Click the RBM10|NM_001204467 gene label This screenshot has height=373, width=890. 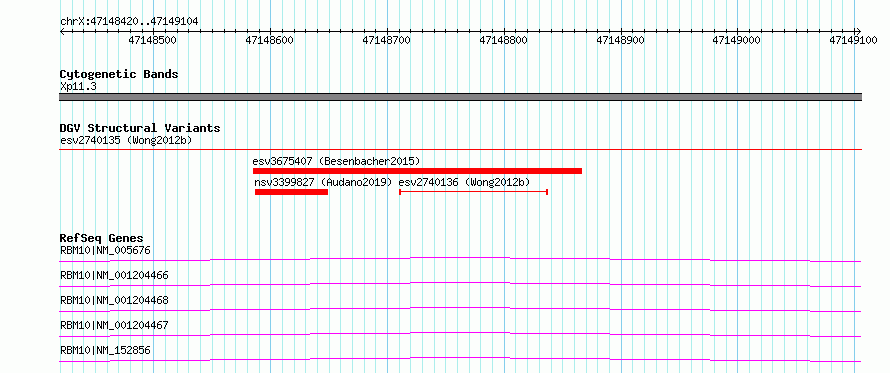coord(114,325)
